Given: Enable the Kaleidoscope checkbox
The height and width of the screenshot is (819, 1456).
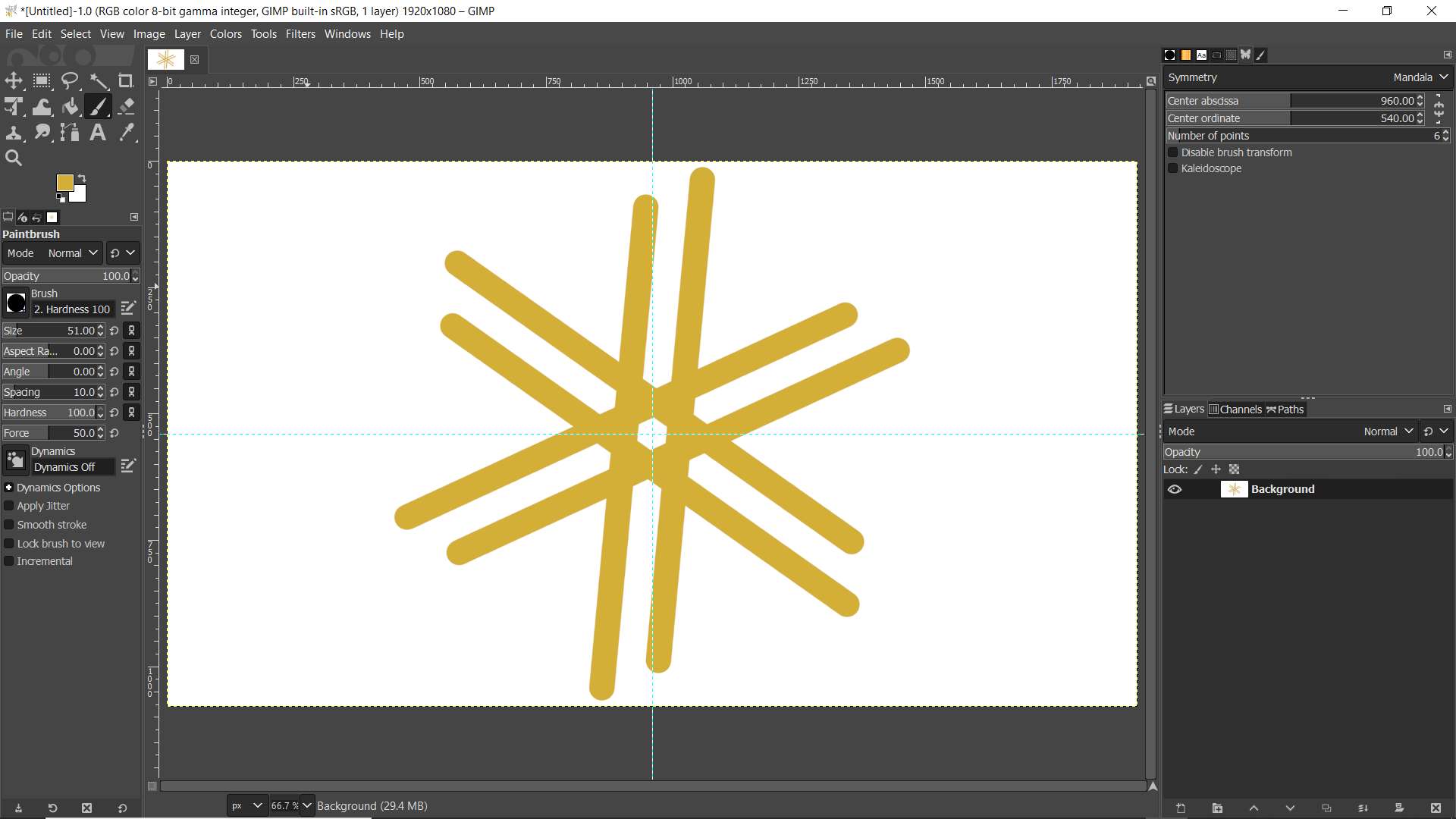Looking at the screenshot, I should pos(1173,168).
